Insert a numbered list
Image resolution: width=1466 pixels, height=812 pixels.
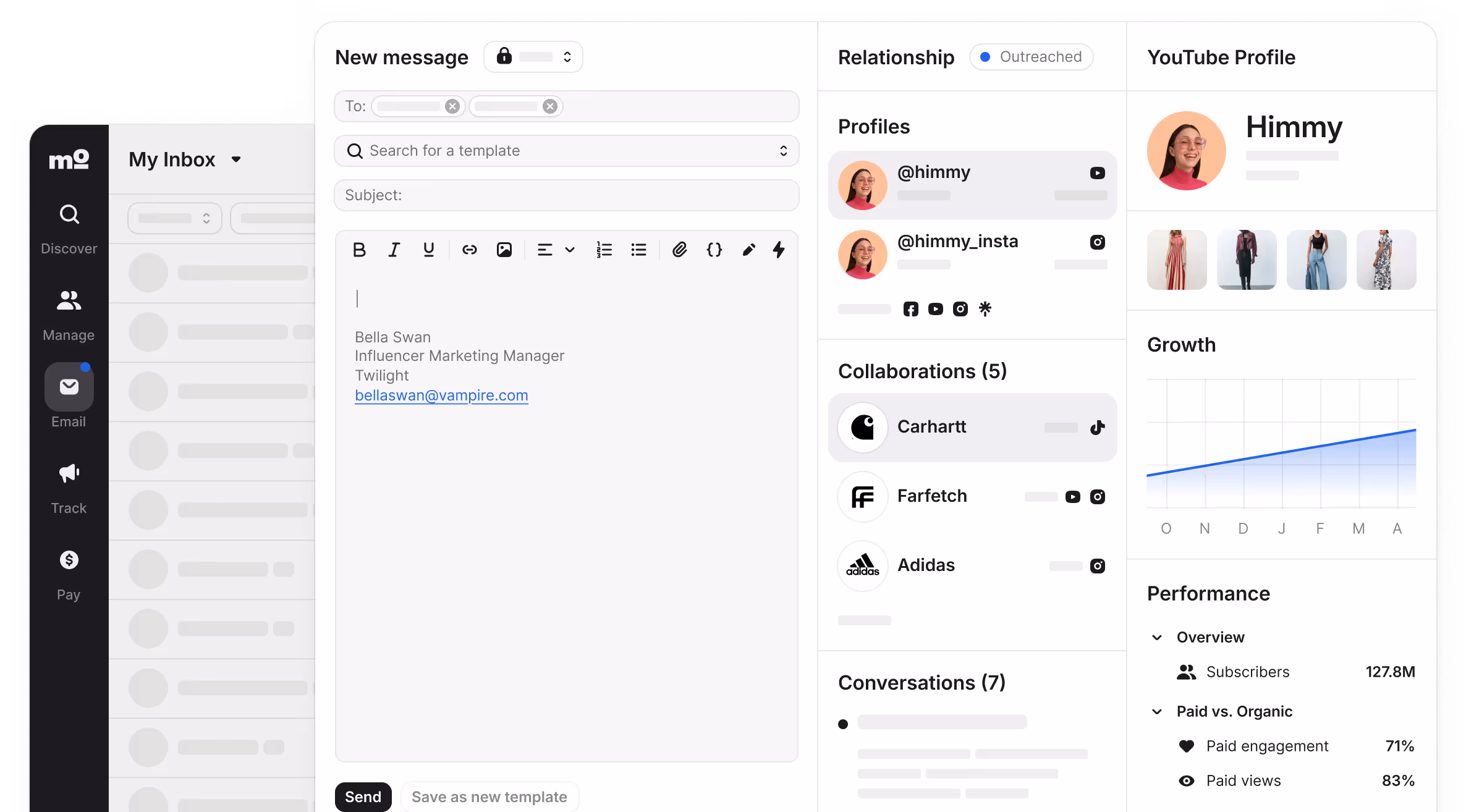click(x=604, y=250)
